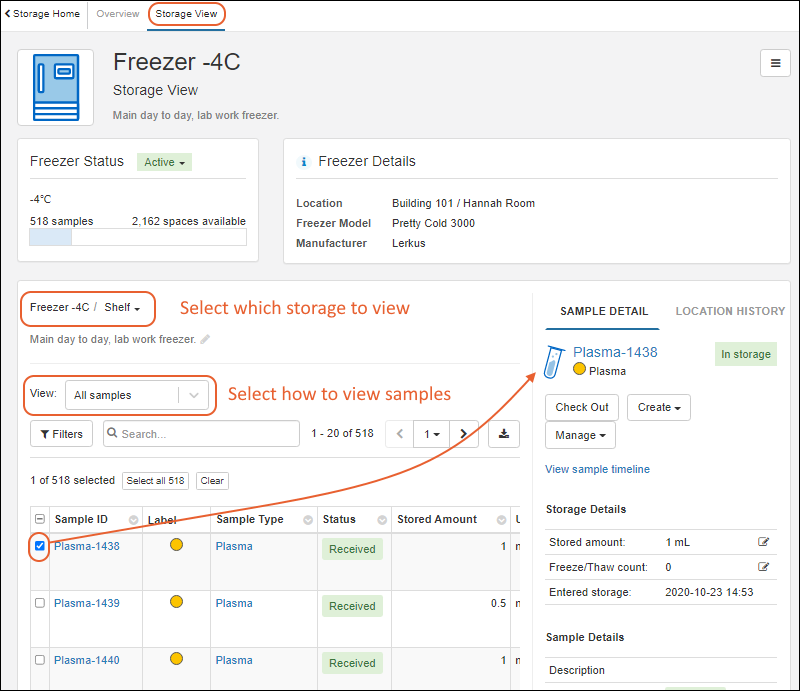The image size is (800, 691).
Task: Edit the freezer description pencil icon
Action: click(205, 340)
